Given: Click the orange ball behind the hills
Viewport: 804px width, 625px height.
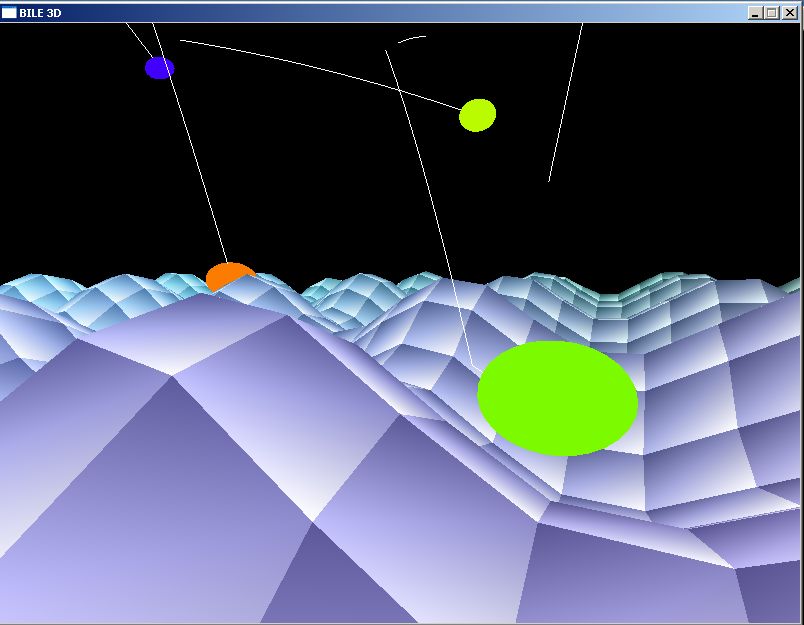Looking at the screenshot, I should (229, 277).
